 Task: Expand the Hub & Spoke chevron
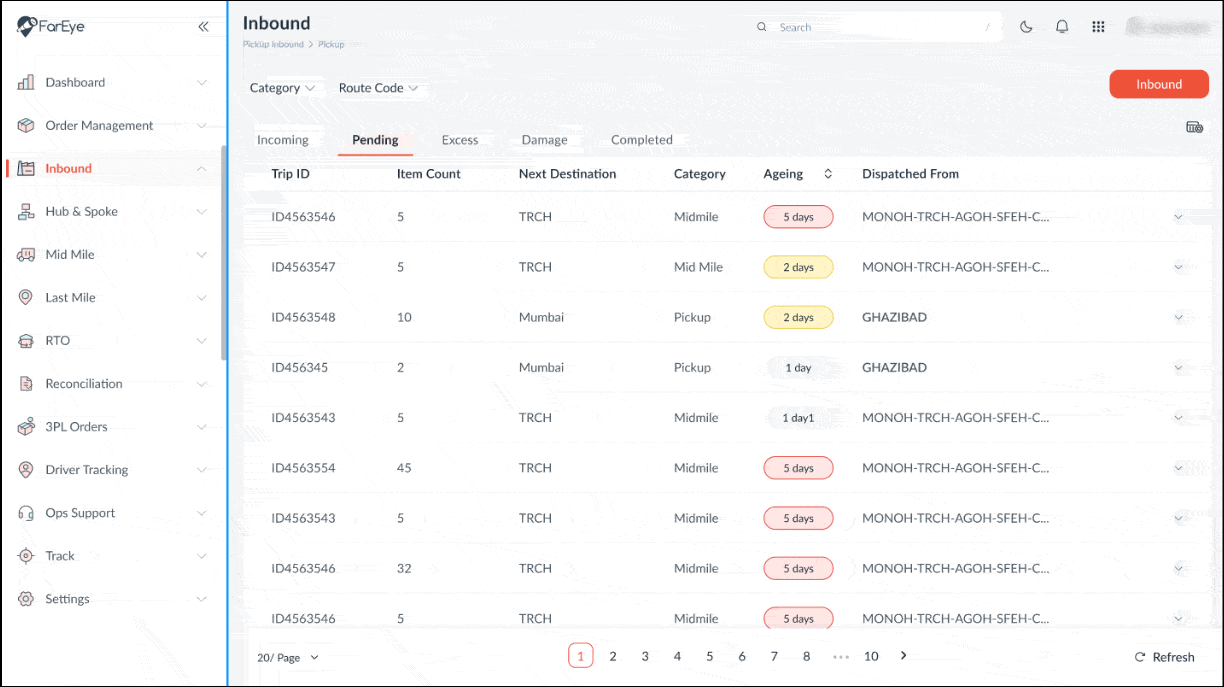click(x=201, y=211)
